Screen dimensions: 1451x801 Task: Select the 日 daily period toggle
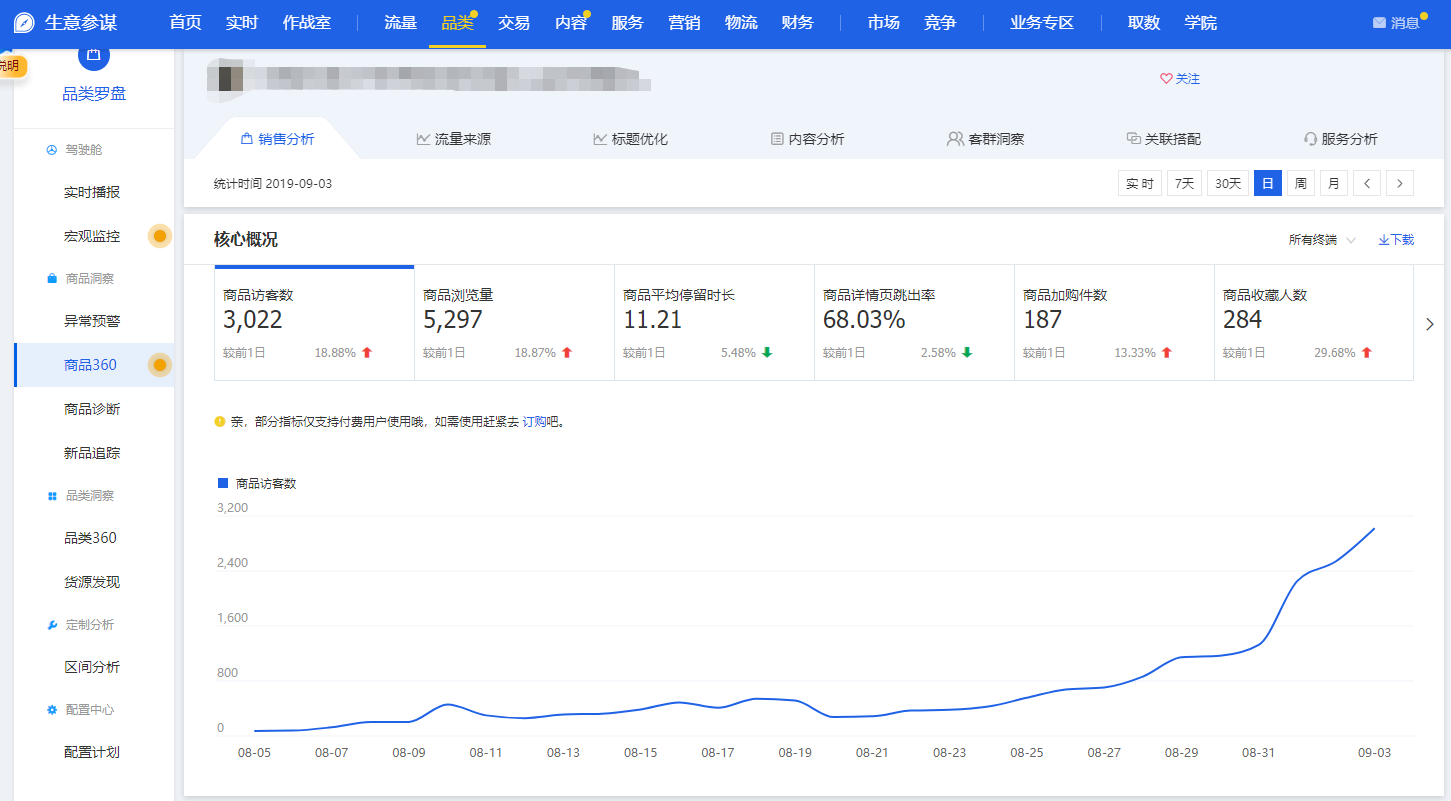point(1267,184)
